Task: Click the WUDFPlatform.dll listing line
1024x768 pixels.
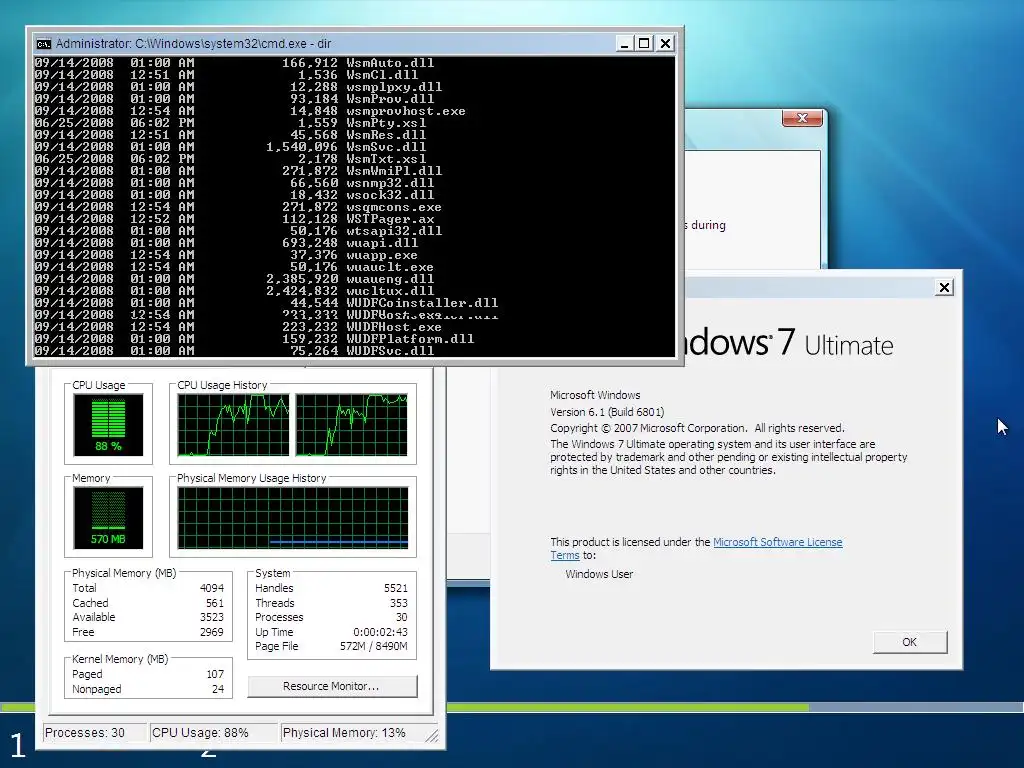Action: pyautogui.click(x=255, y=339)
